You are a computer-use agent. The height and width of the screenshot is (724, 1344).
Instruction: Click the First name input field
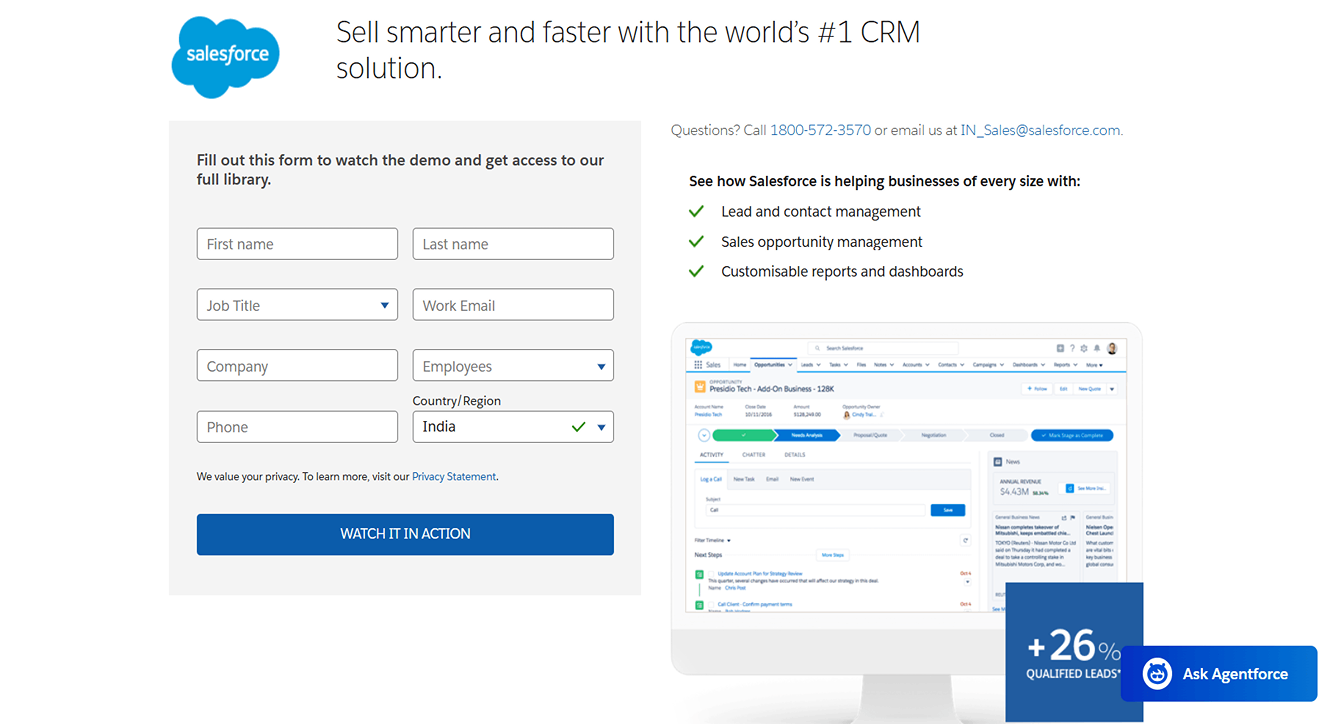[x=297, y=243]
